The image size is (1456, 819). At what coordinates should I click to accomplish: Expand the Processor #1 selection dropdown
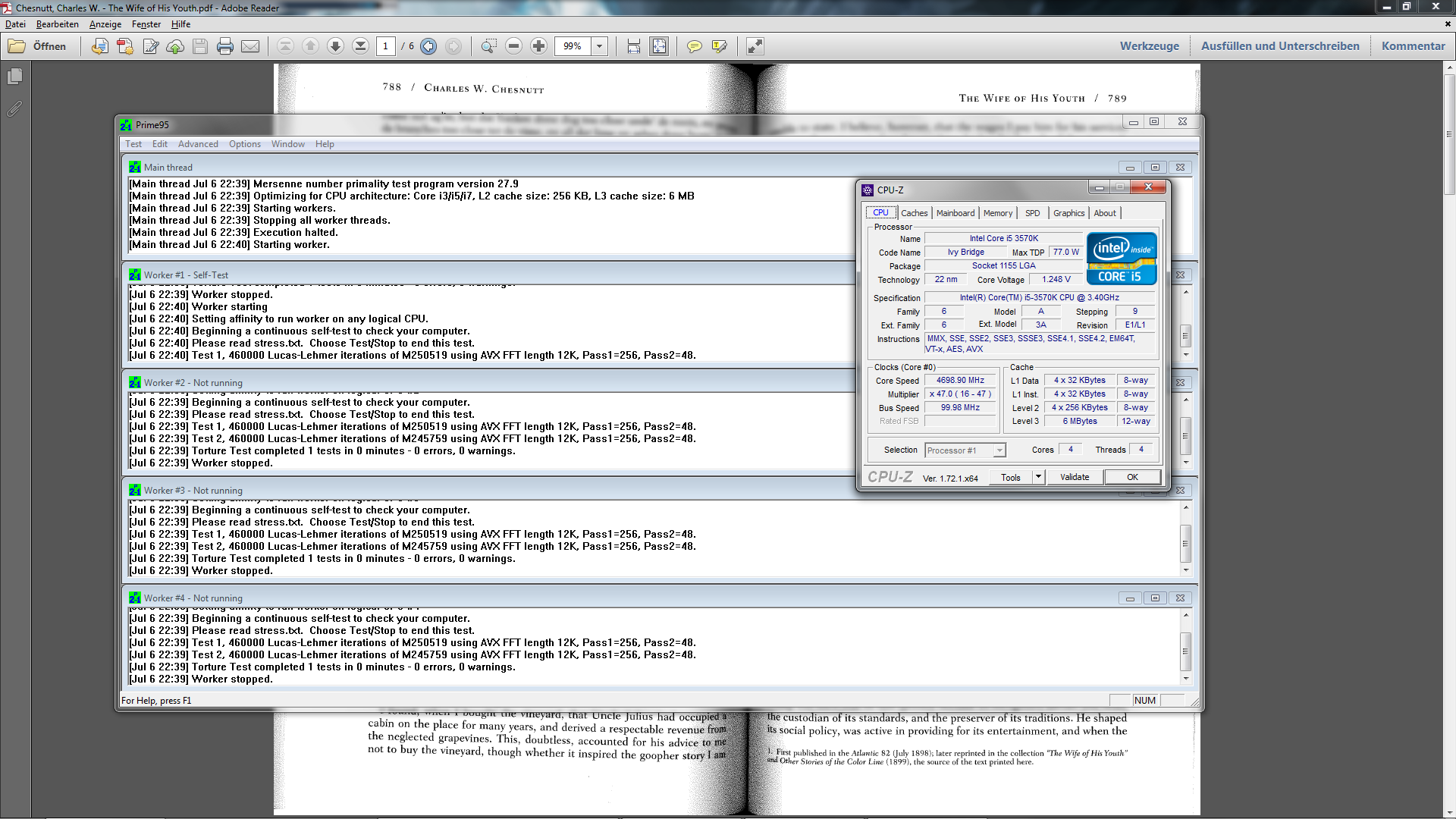coord(999,450)
